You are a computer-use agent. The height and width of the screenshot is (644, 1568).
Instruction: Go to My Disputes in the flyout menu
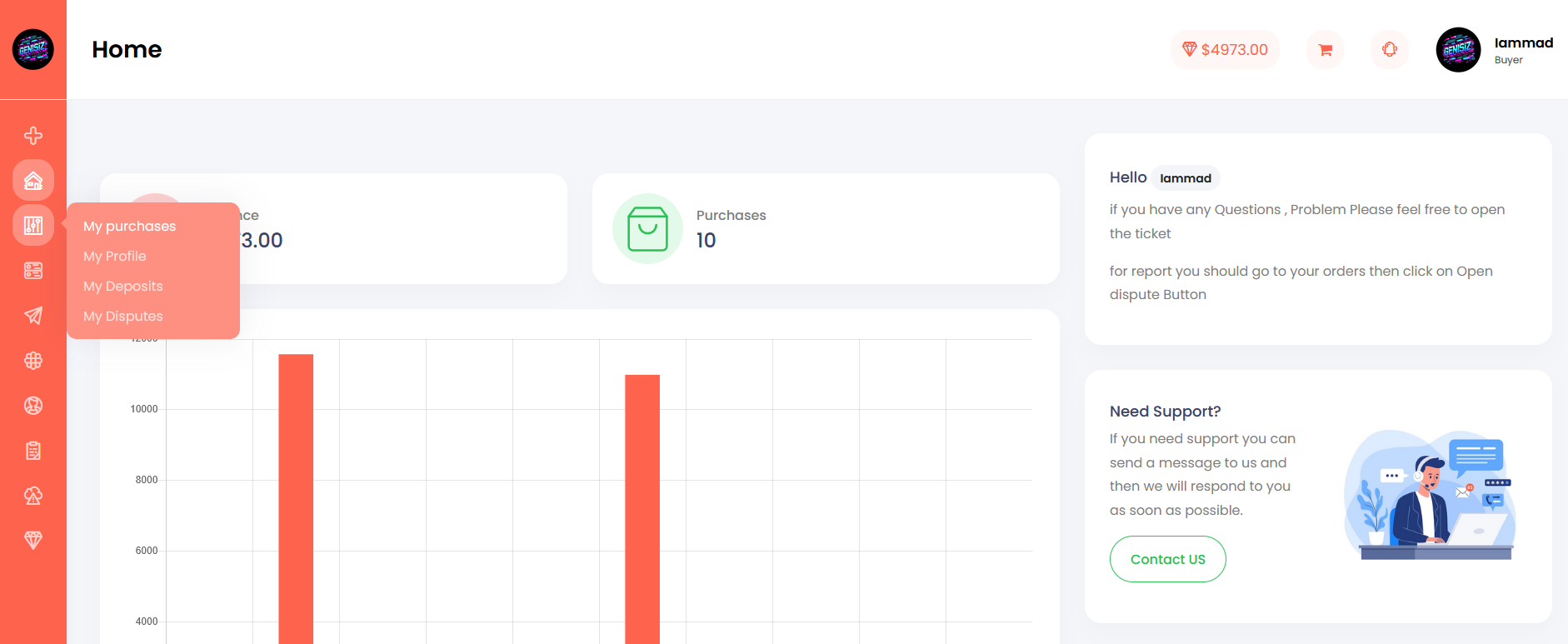tap(123, 317)
